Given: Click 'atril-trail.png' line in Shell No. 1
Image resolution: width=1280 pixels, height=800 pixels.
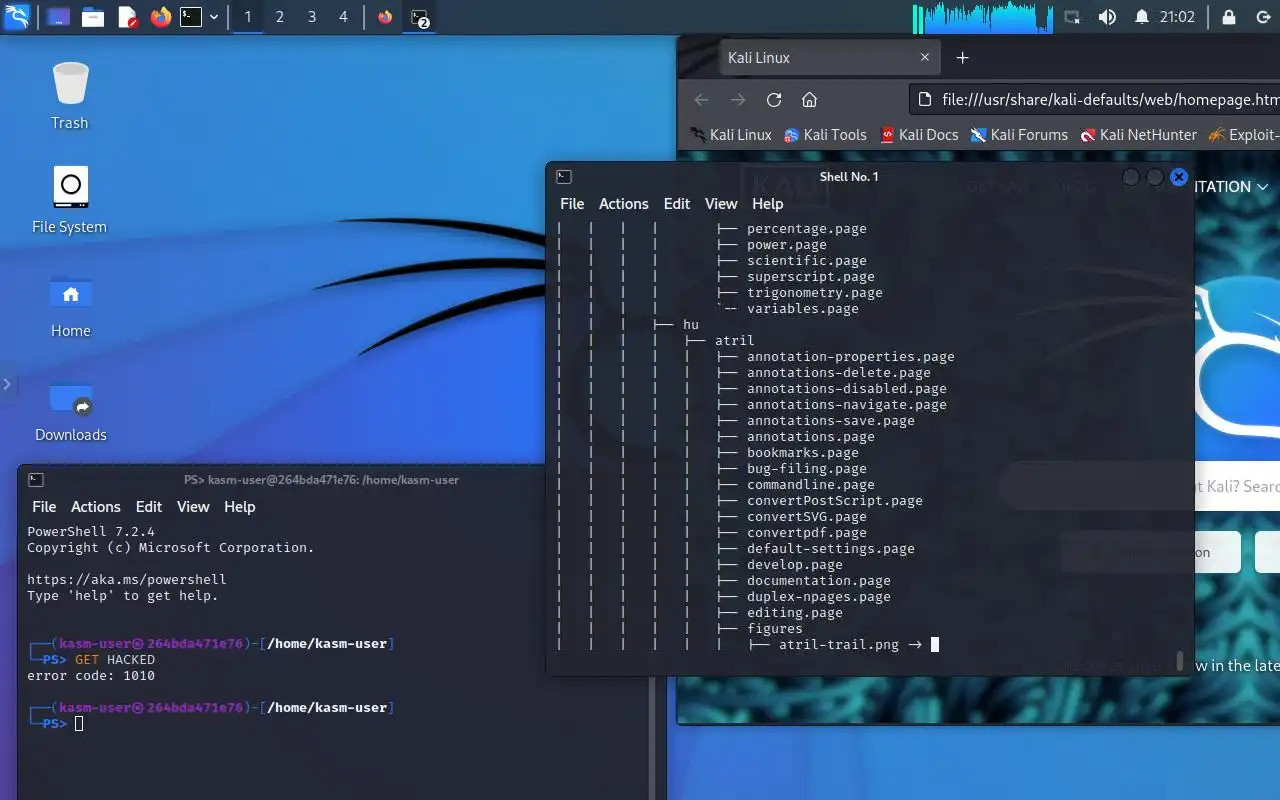Looking at the screenshot, I should pos(838,644).
